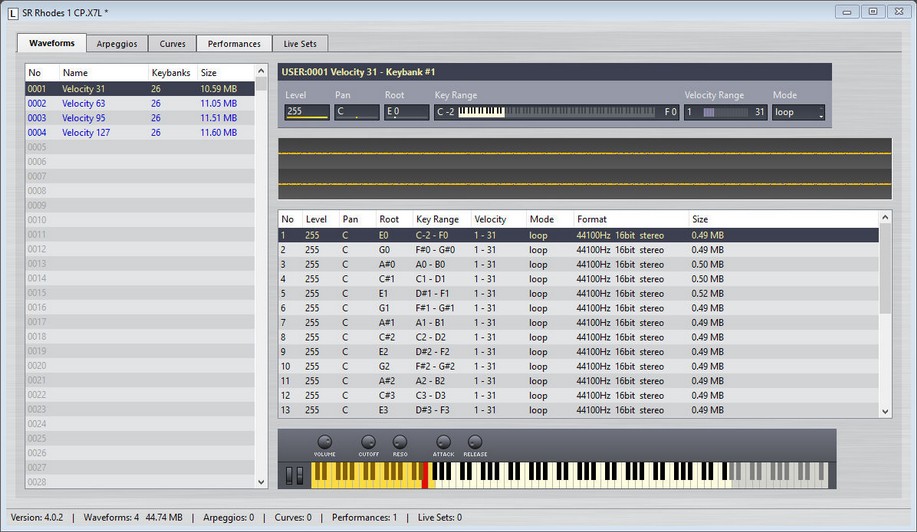Go to the Performances tab
917x532 pixels.
click(234, 44)
